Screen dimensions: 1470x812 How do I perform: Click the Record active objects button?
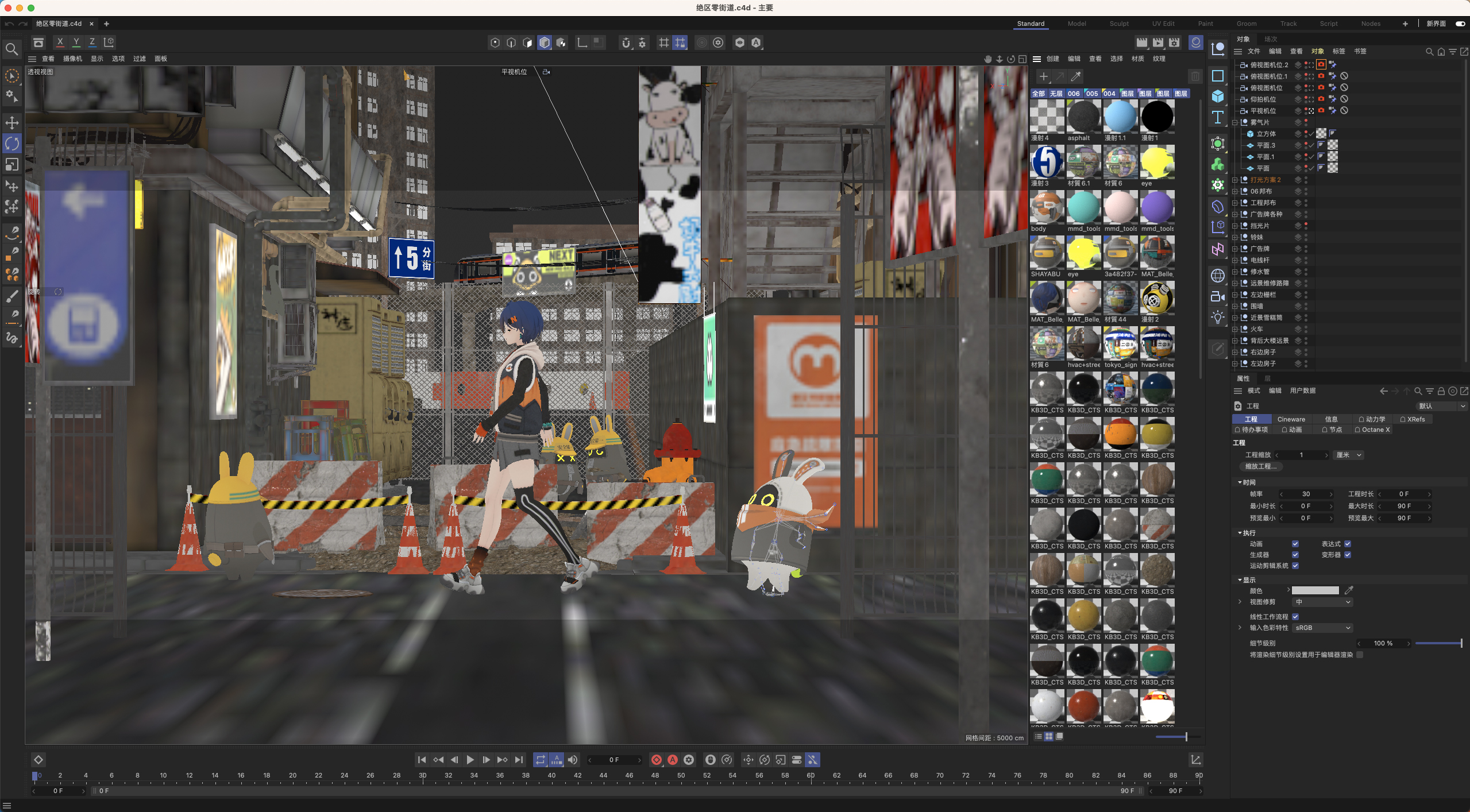tap(657, 760)
